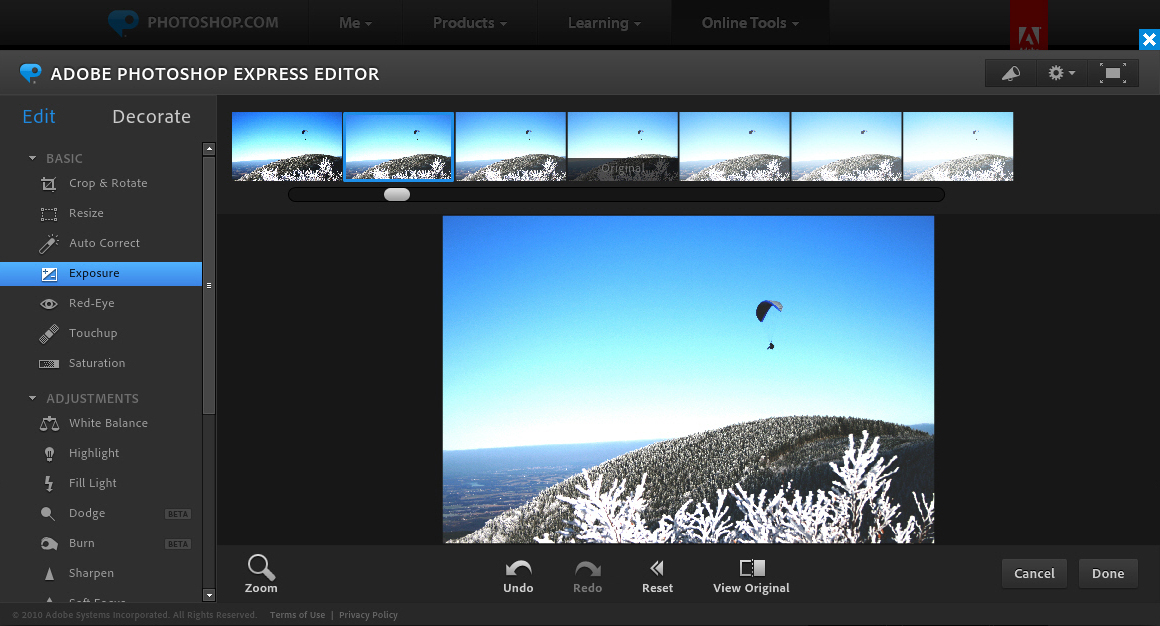Viewport: 1160px width, 626px height.
Task: Open Terms of Use link
Action: [x=297, y=615]
